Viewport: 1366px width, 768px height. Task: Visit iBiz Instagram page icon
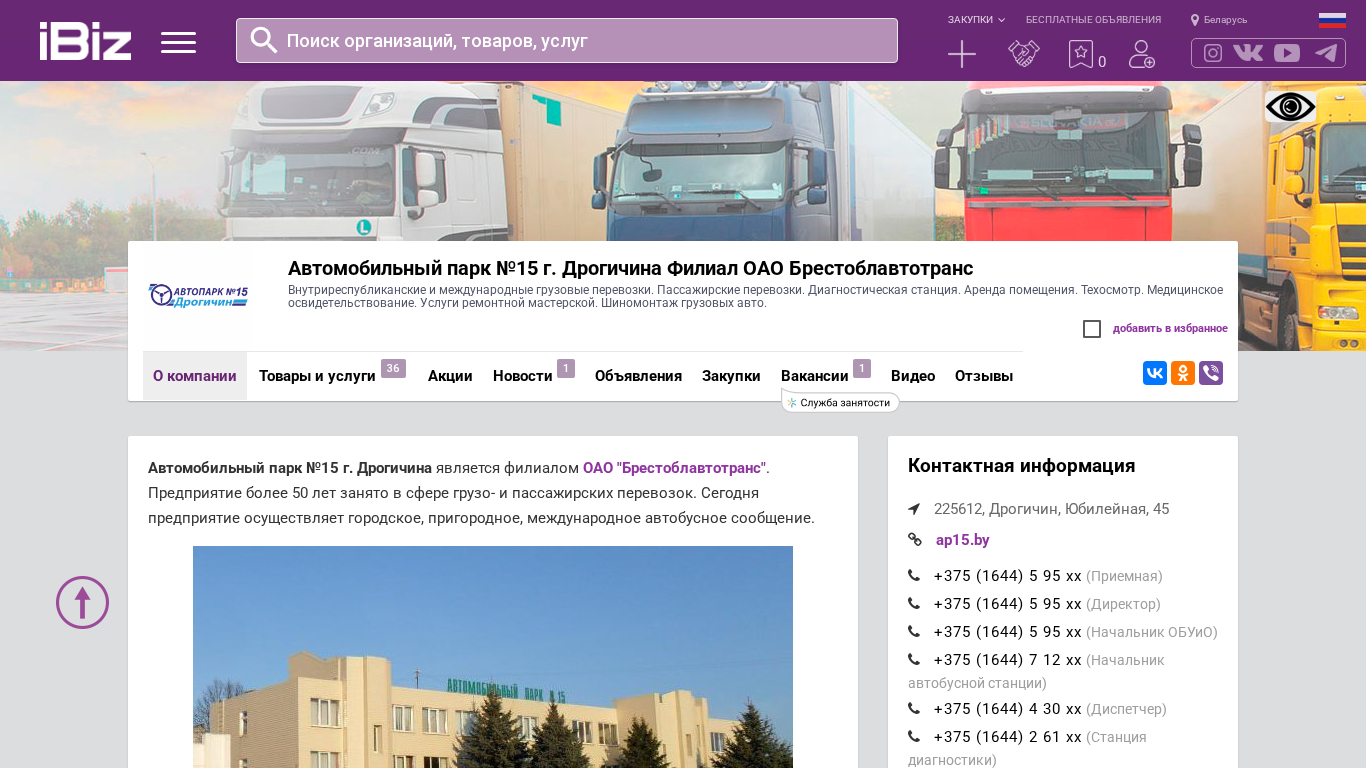point(1213,53)
